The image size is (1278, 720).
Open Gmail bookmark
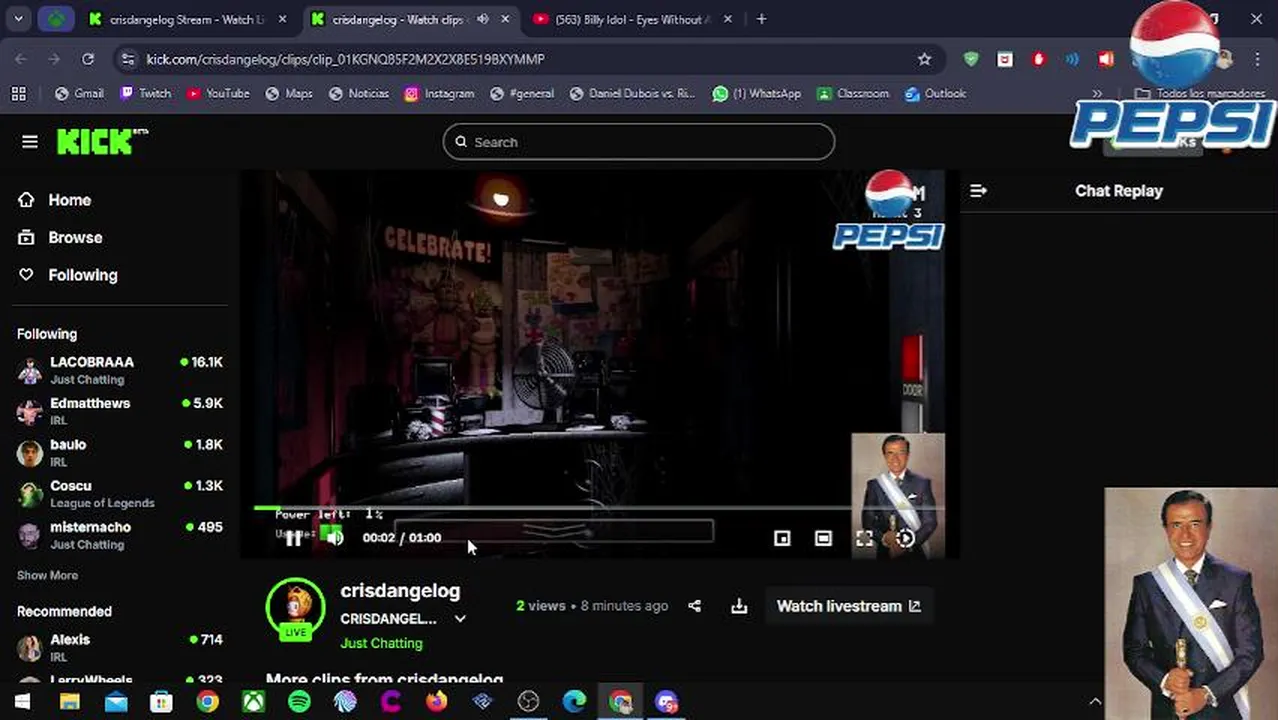click(x=79, y=93)
